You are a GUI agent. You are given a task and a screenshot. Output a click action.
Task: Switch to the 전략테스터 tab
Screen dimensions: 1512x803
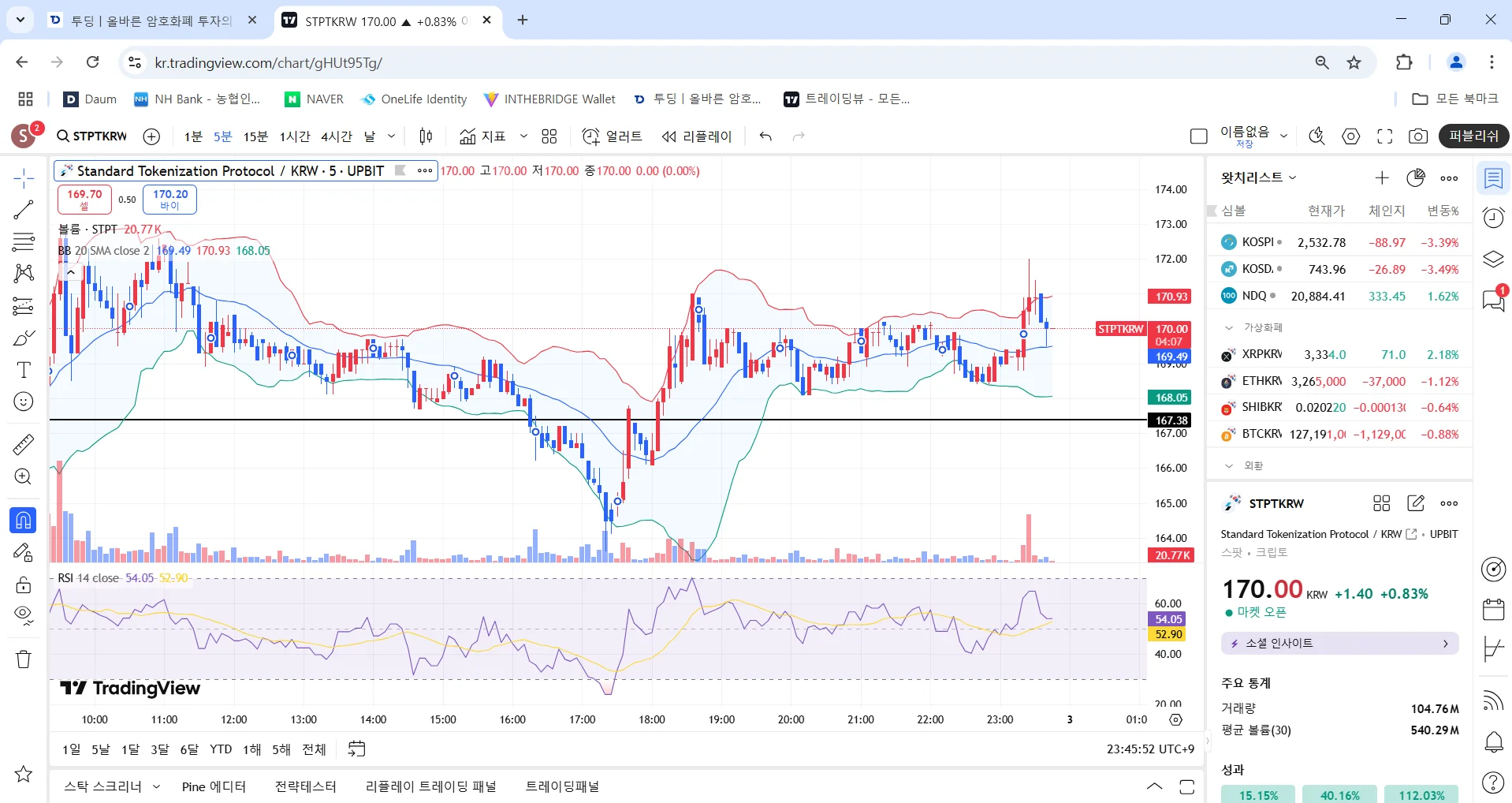coord(305,786)
